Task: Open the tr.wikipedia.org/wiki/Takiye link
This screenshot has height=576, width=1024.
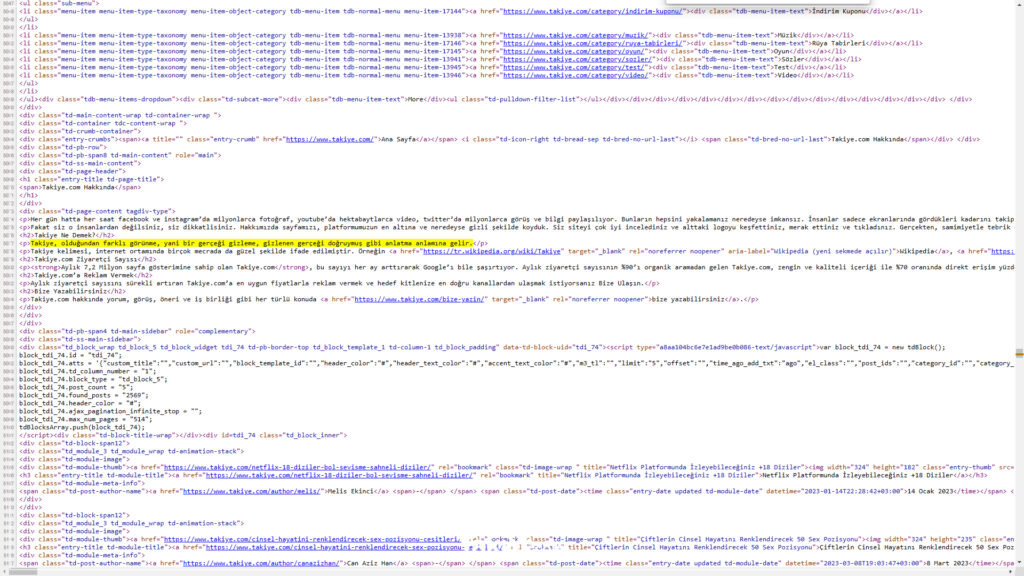Action: click(492, 251)
